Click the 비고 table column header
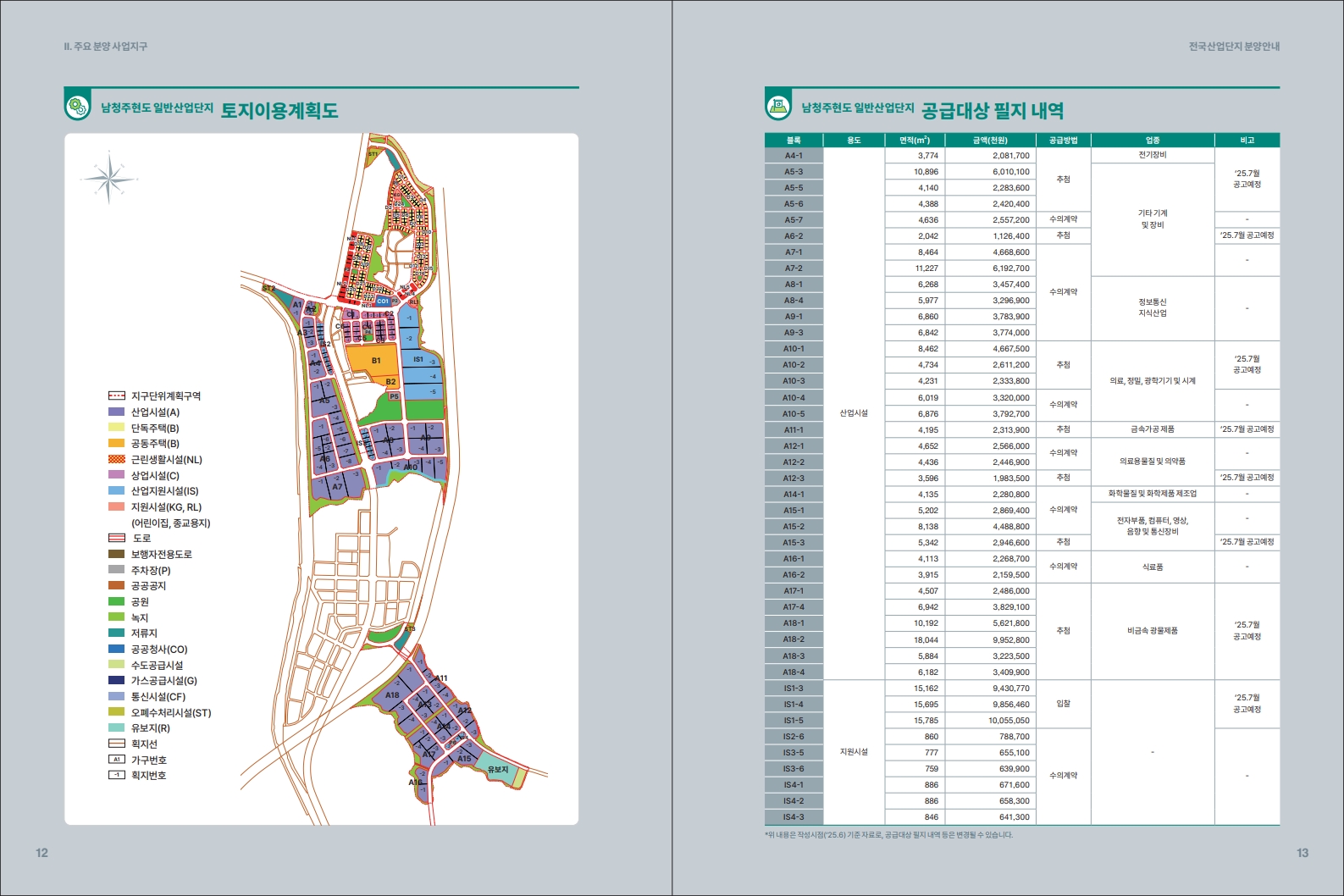 [1247, 140]
